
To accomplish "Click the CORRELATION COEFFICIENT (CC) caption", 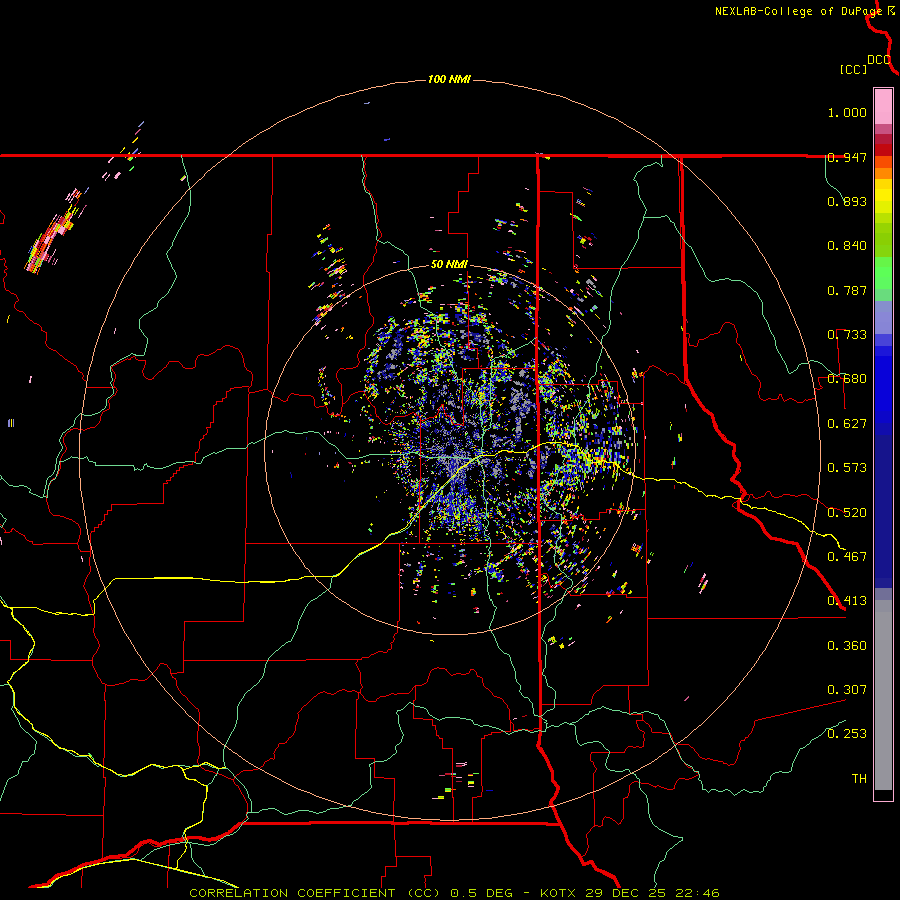I will (316, 893).
